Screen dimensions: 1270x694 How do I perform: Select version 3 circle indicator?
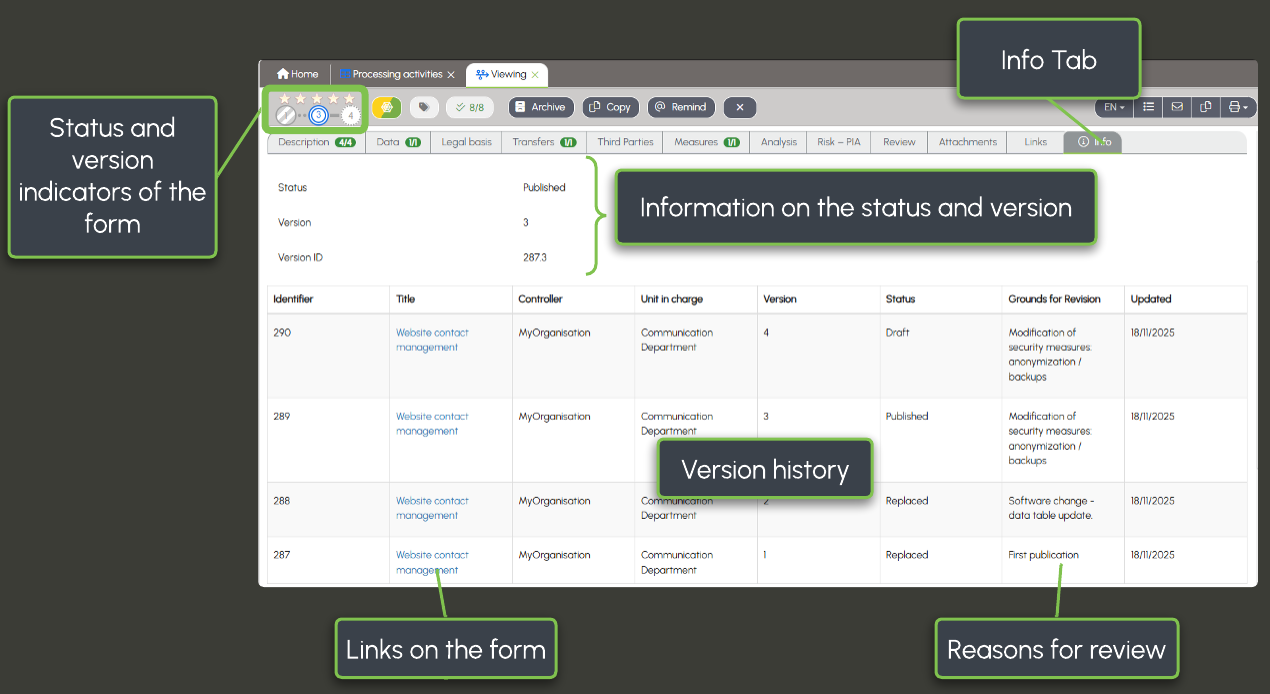[x=318, y=116]
